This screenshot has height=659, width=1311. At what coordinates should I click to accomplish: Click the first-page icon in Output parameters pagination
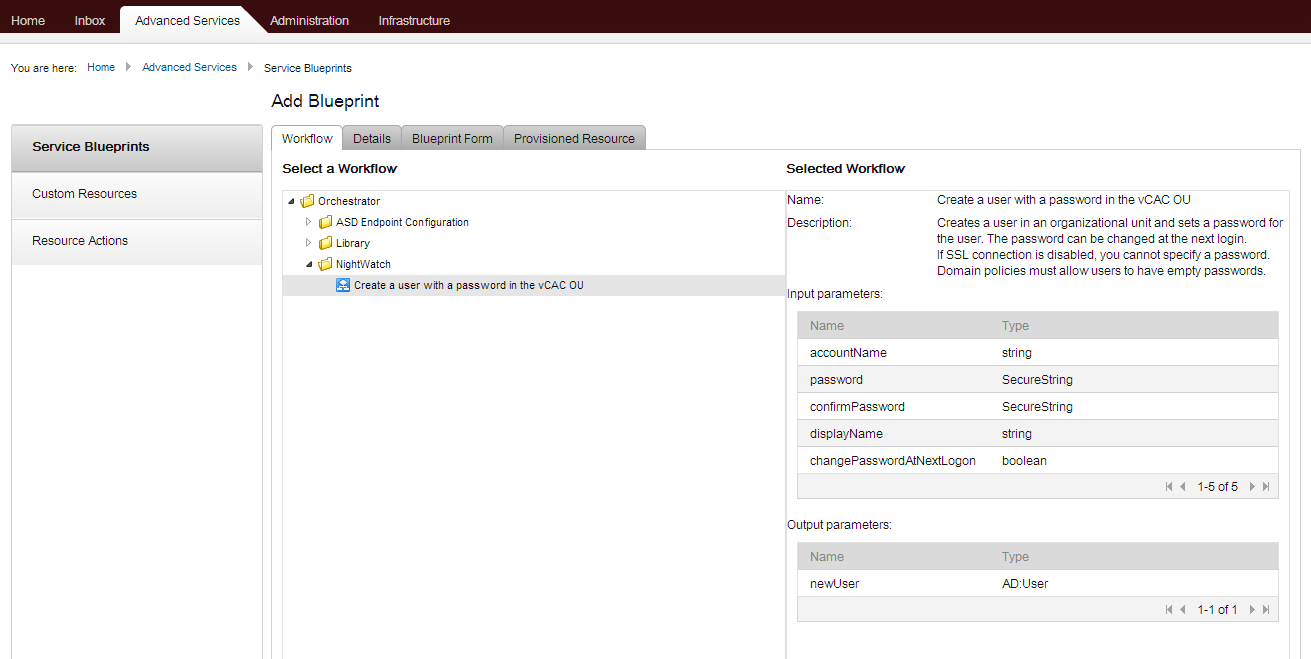(1169, 609)
